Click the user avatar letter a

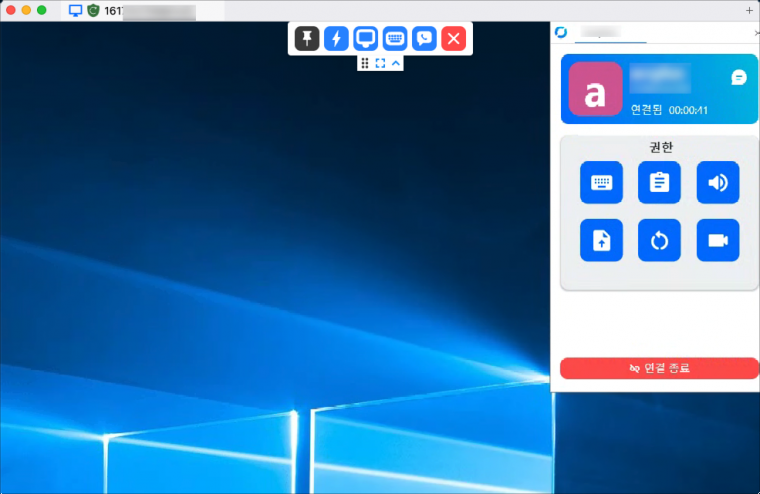click(x=595, y=89)
